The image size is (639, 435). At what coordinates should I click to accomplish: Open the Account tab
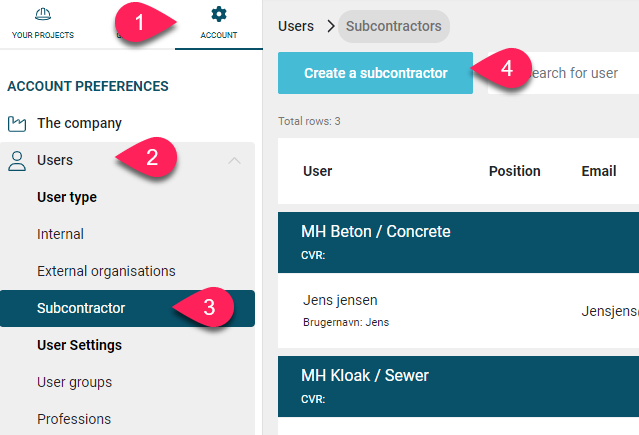coord(219,24)
